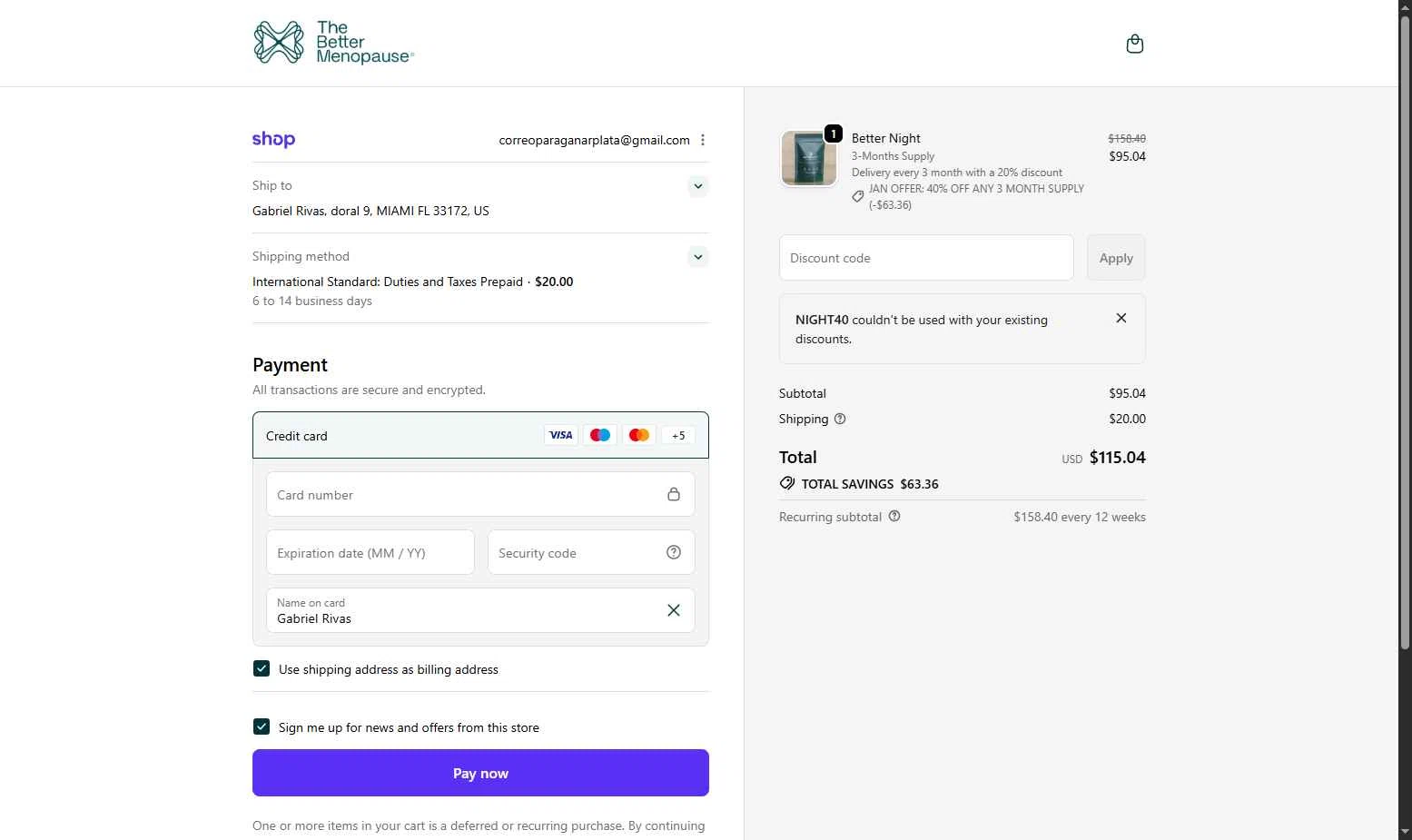
Task: Click the International Standard shipping text
Action: coord(388,282)
